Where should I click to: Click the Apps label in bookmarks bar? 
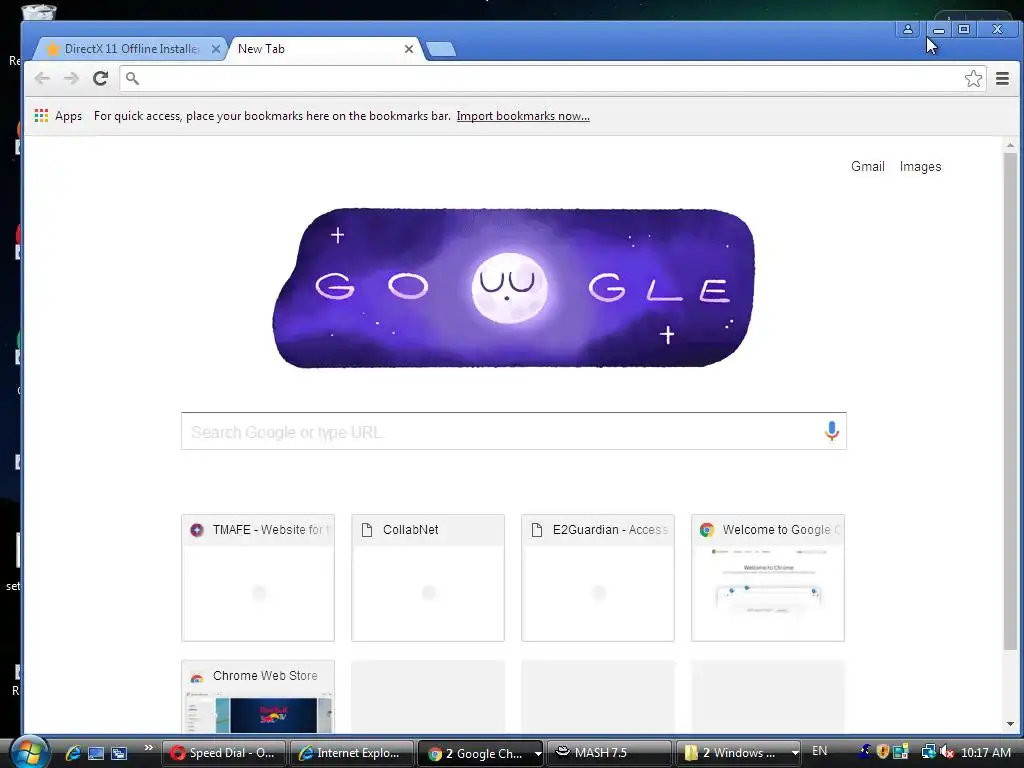pos(69,116)
